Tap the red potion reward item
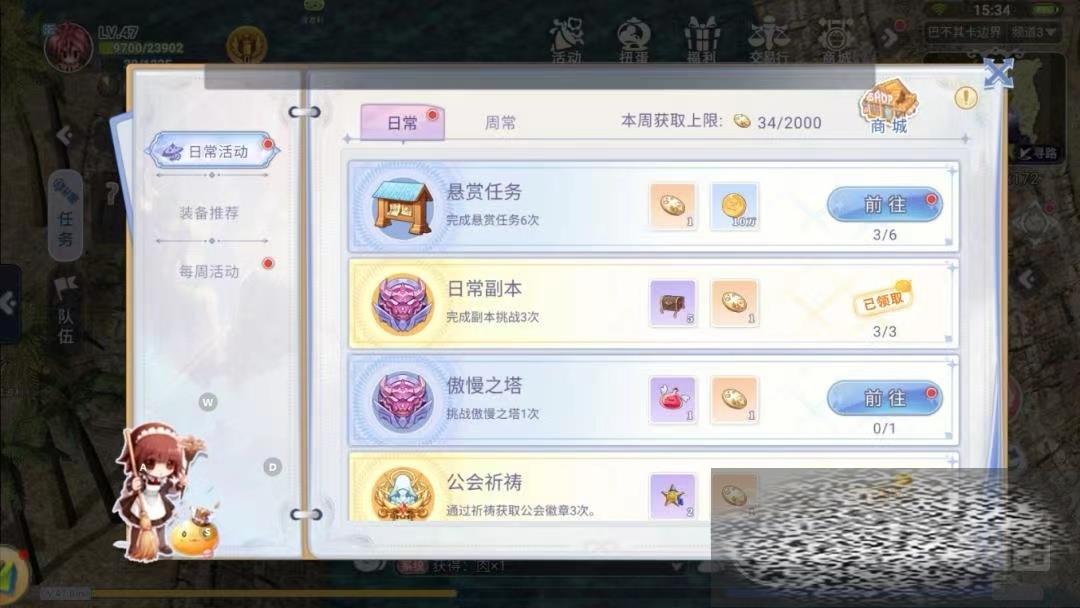 pyautogui.click(x=673, y=400)
